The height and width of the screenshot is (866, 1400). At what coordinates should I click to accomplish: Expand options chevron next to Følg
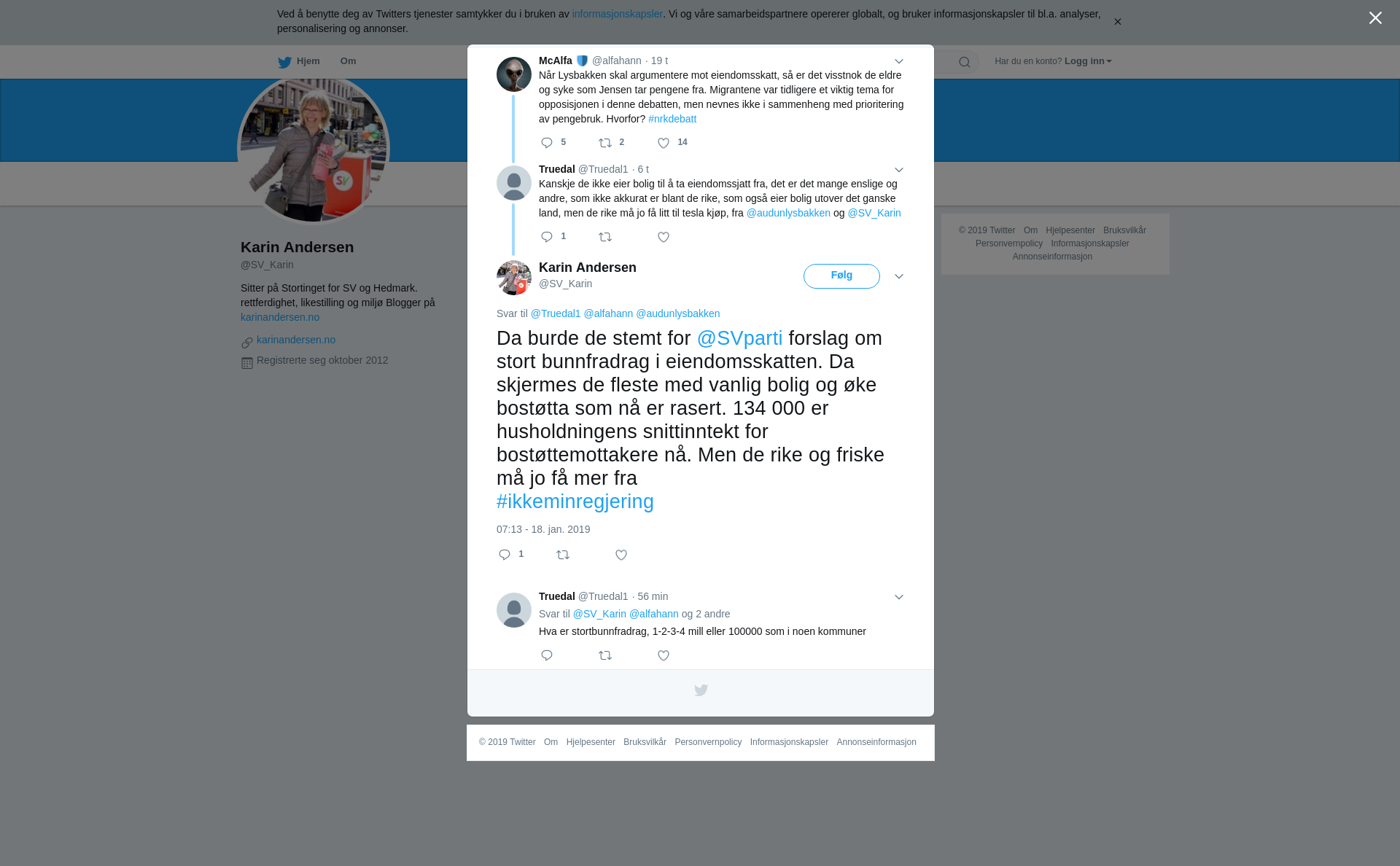(x=899, y=276)
